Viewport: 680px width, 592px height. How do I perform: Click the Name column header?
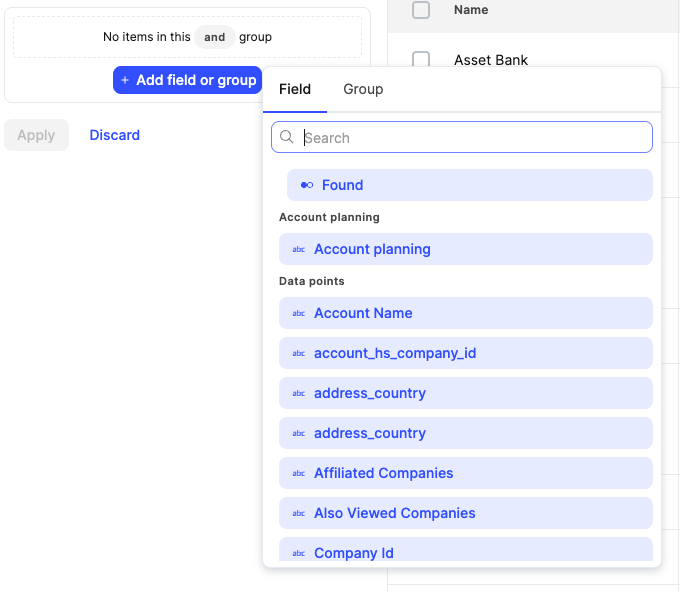(x=471, y=10)
